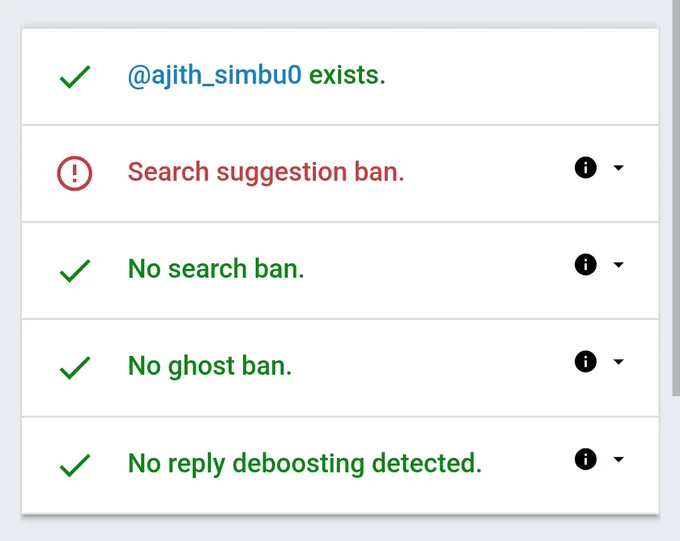Select the "No ghost ban." result text
Viewport: 680px width, 541px height.
tap(210, 367)
